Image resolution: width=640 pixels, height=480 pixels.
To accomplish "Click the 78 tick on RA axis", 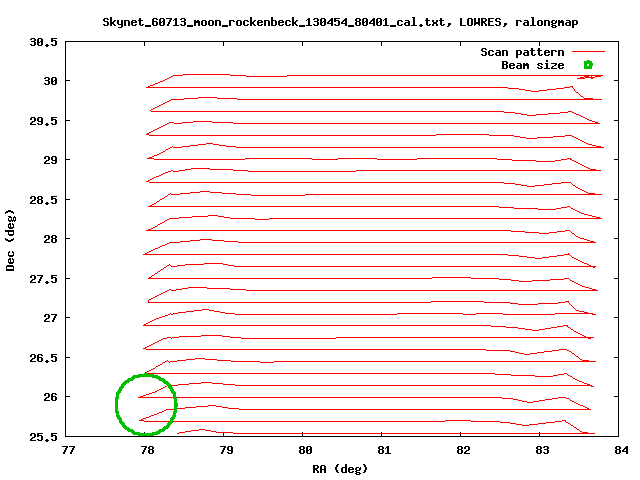I will pos(147,450).
